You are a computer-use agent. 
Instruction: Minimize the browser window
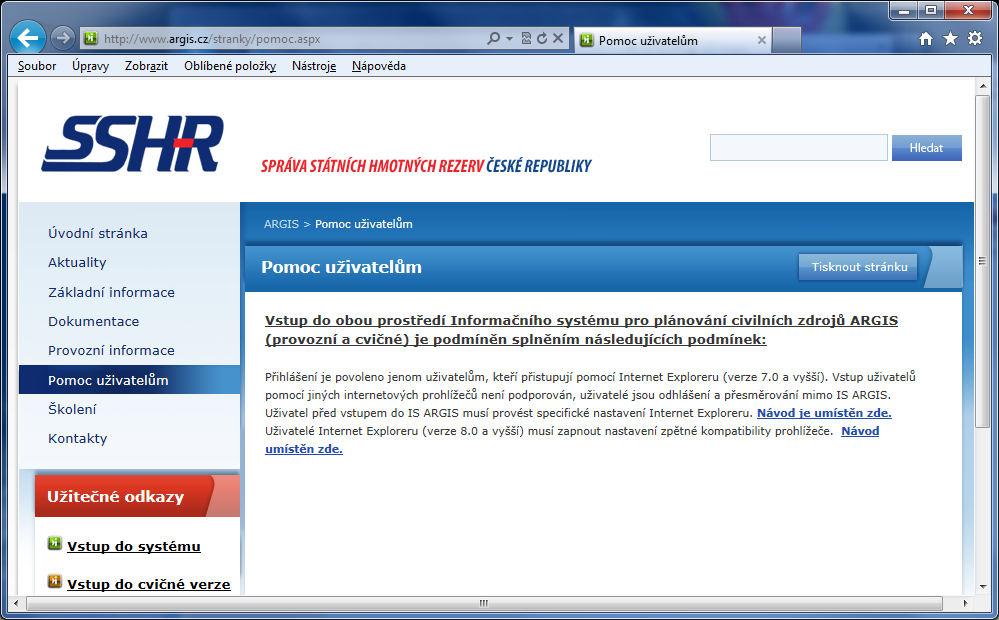tap(903, 11)
